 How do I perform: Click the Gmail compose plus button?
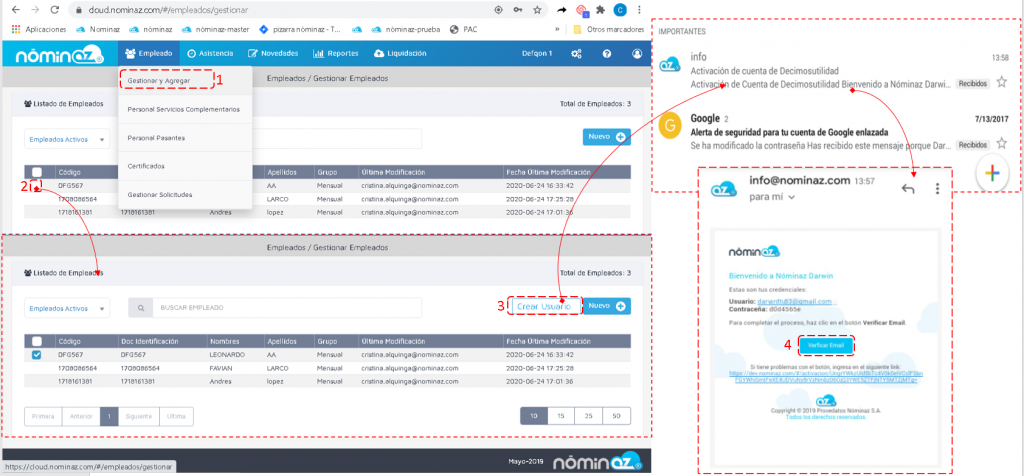(x=992, y=173)
